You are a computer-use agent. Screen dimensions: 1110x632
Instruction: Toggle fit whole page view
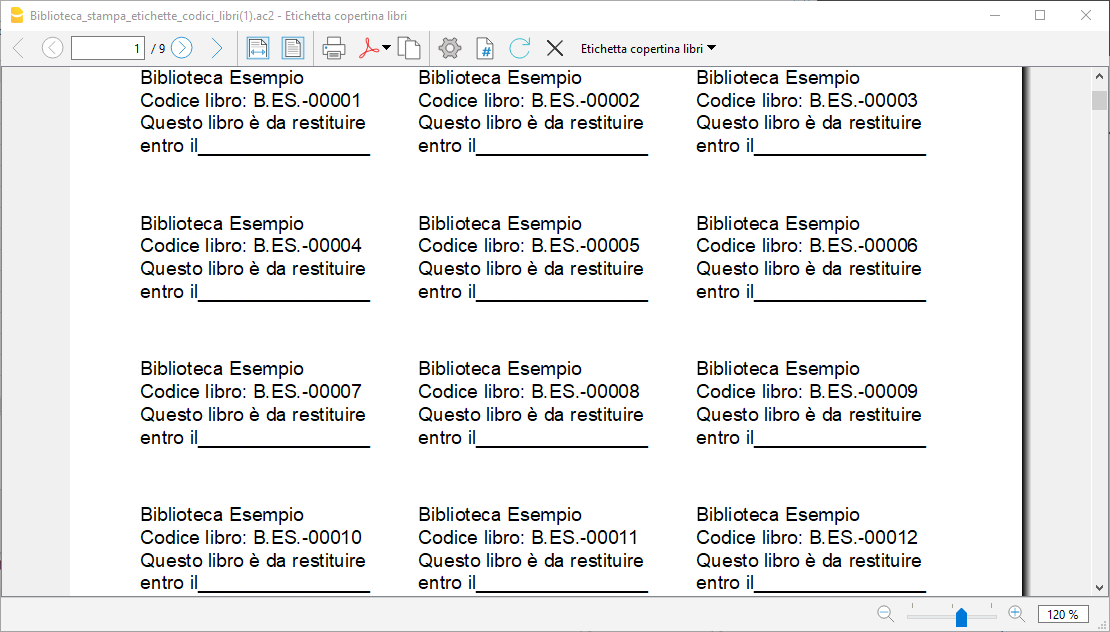click(292, 48)
